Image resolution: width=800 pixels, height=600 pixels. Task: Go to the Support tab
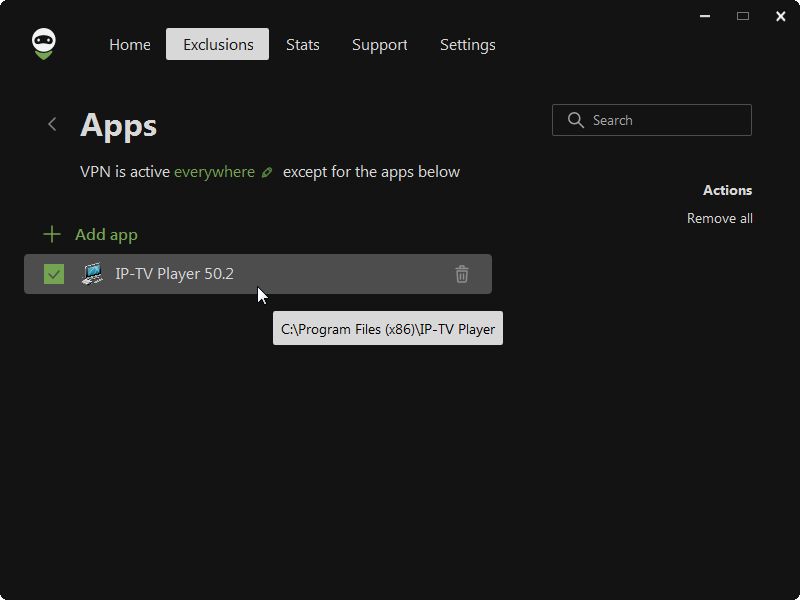(380, 45)
